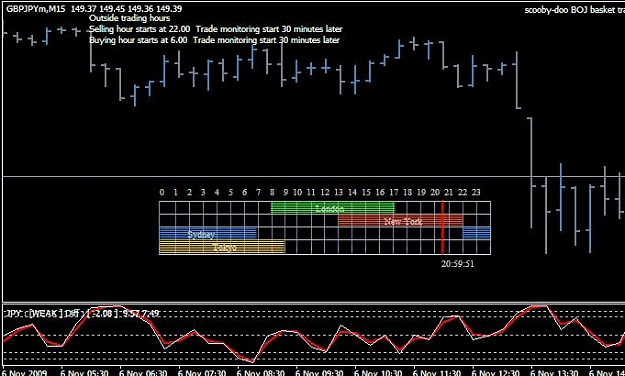Viewport: 625px width, 376px height.
Task: Click hour label 4 above session grid
Action: [217, 192]
